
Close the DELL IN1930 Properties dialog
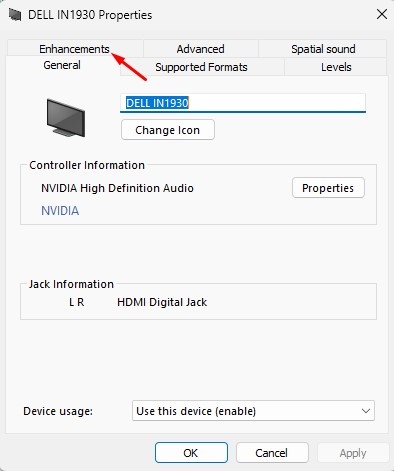[382, 14]
